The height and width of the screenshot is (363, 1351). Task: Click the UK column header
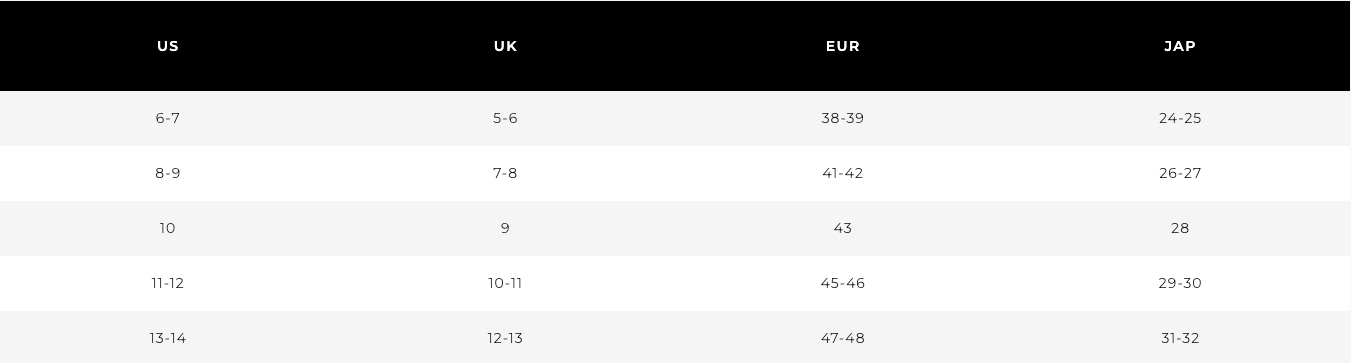pyautogui.click(x=505, y=46)
